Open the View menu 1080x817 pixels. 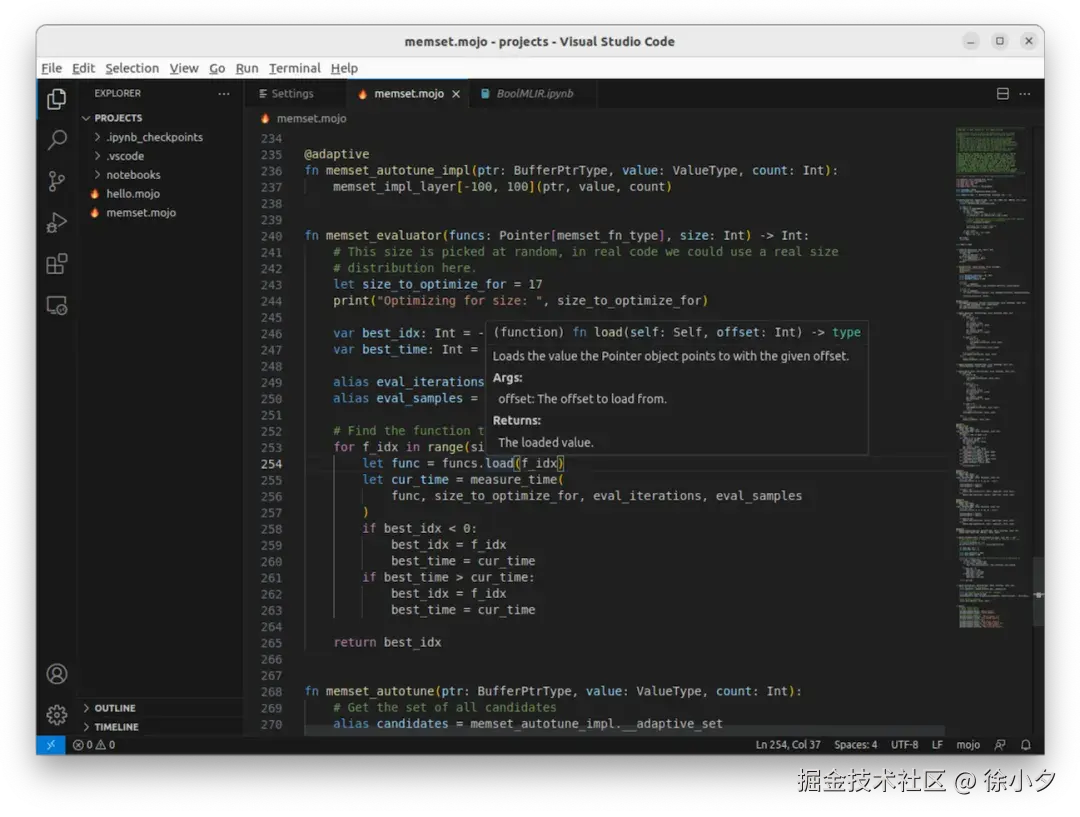pos(184,68)
